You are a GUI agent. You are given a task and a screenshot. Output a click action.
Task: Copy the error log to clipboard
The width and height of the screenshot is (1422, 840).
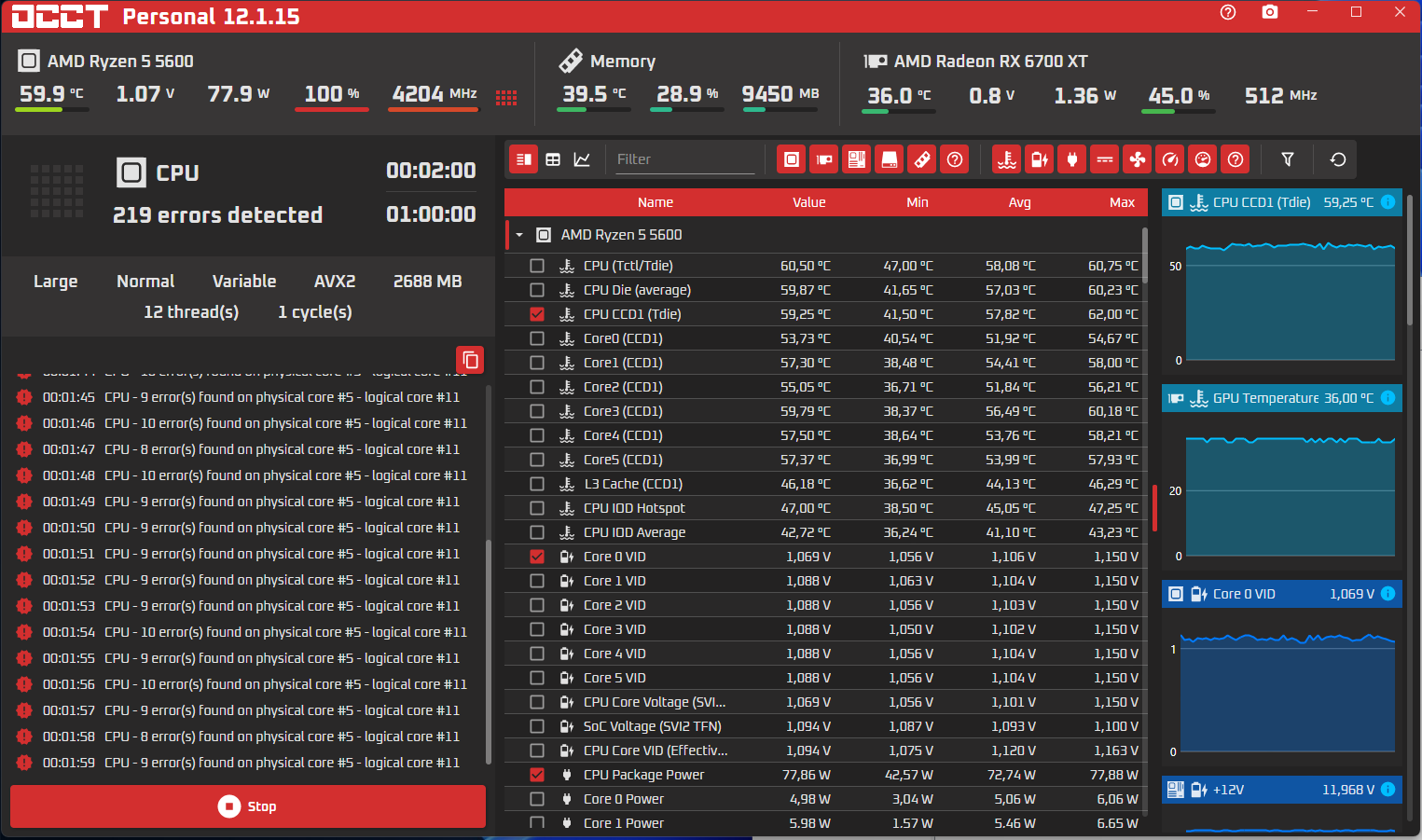[x=470, y=360]
